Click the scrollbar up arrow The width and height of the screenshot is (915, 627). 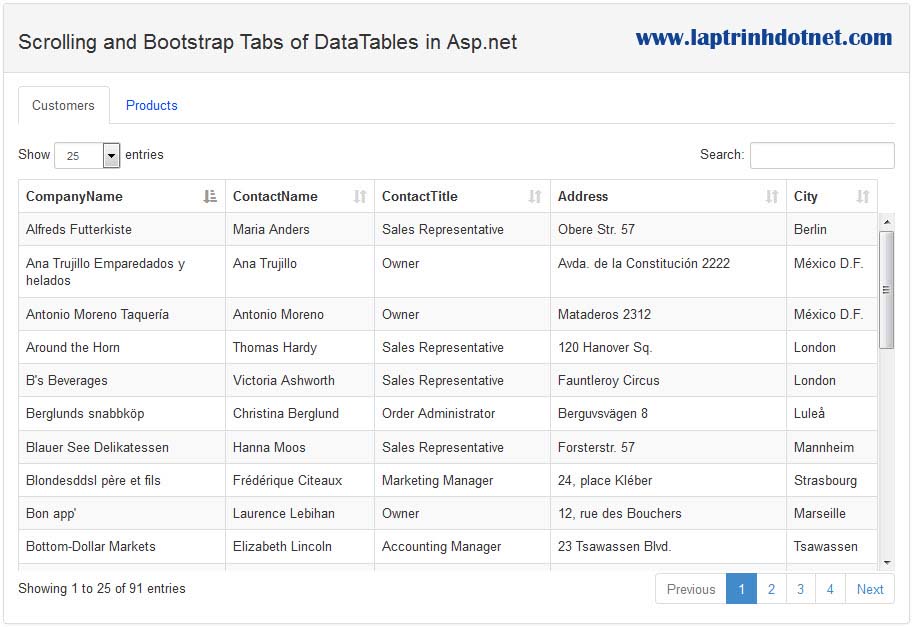tap(886, 222)
